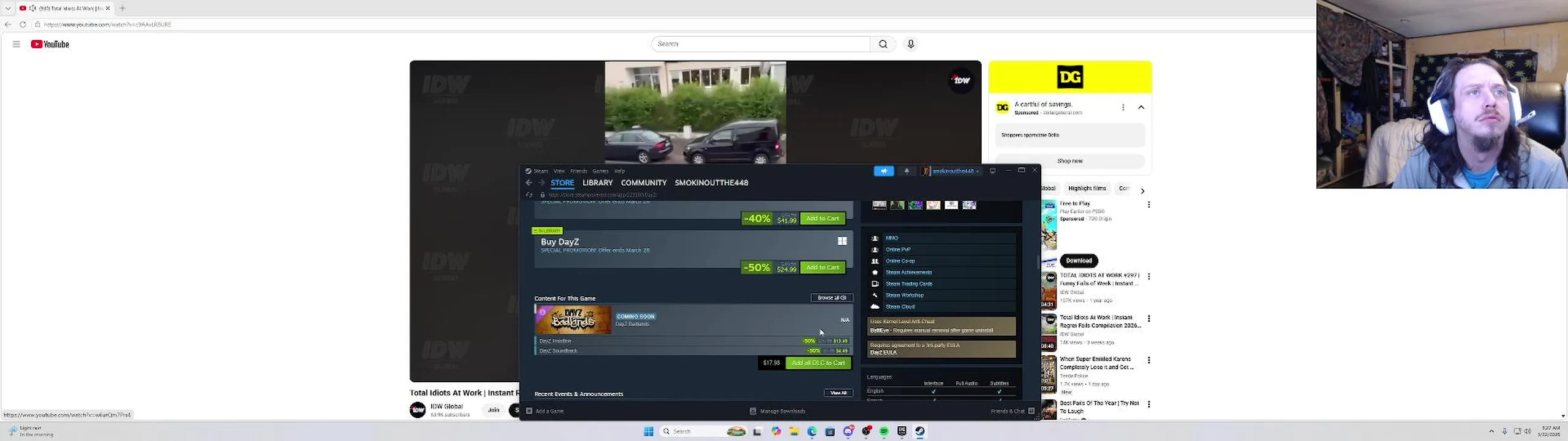Open DayZ Badlands DLC thumbnail
This screenshot has height=441, width=1568.
click(573, 320)
